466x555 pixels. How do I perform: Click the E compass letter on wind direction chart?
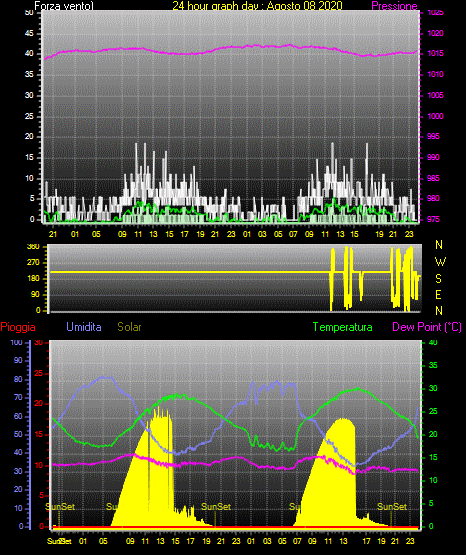point(438,294)
